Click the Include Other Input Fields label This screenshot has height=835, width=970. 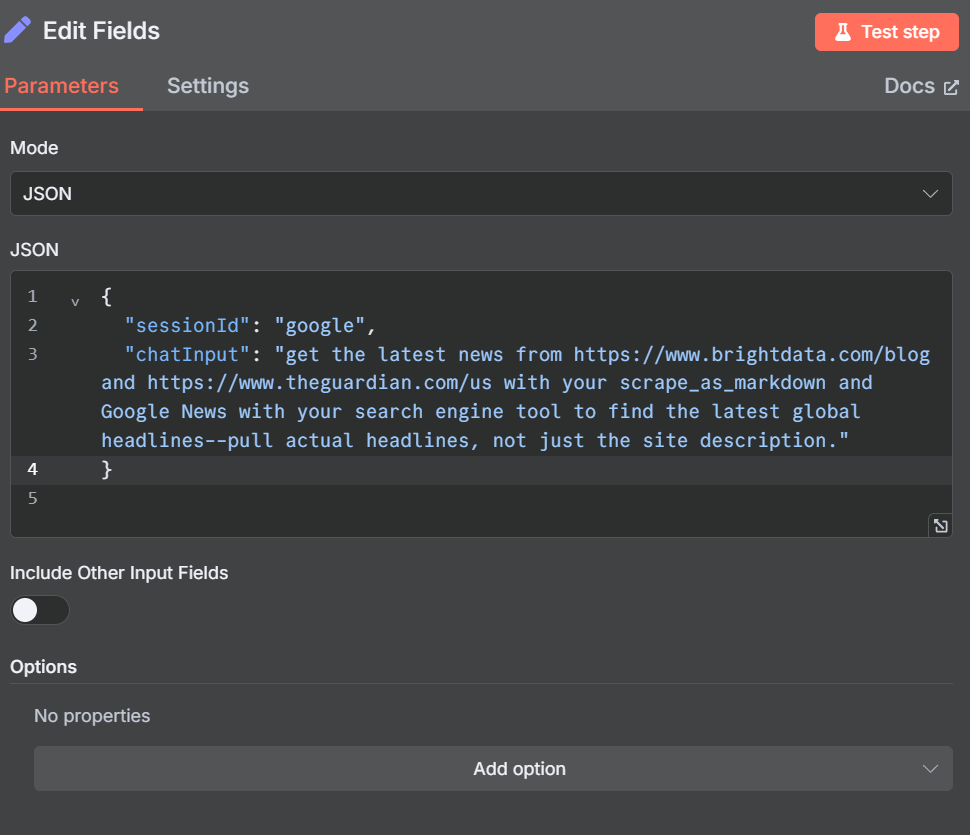(119, 573)
